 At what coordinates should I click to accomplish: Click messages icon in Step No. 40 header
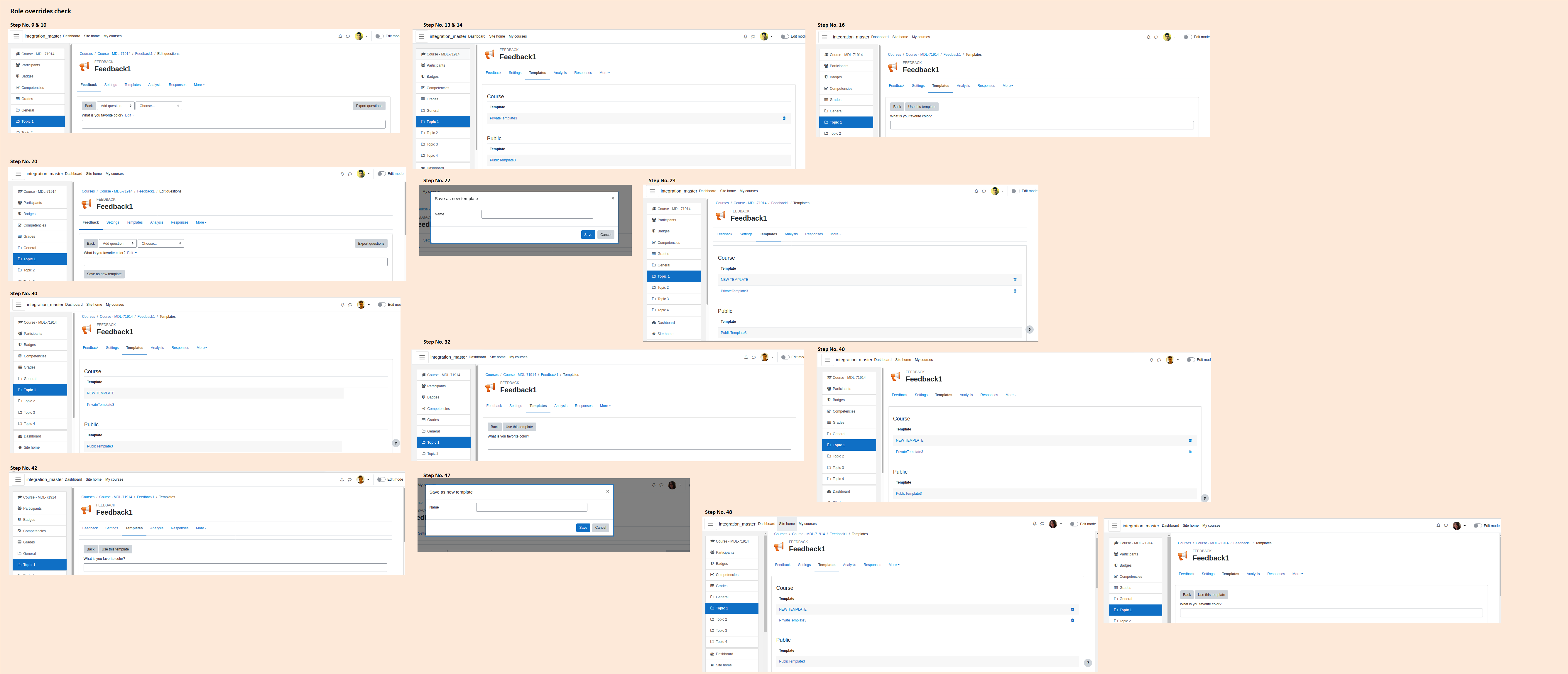[1159, 360]
